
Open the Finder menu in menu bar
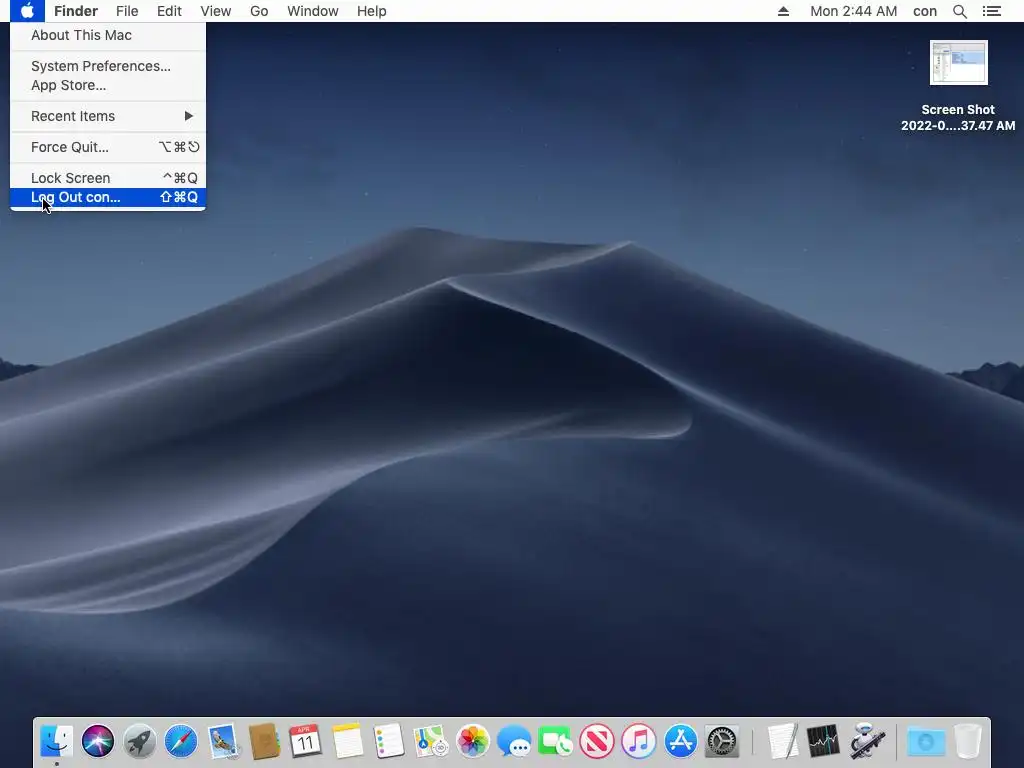pos(76,11)
